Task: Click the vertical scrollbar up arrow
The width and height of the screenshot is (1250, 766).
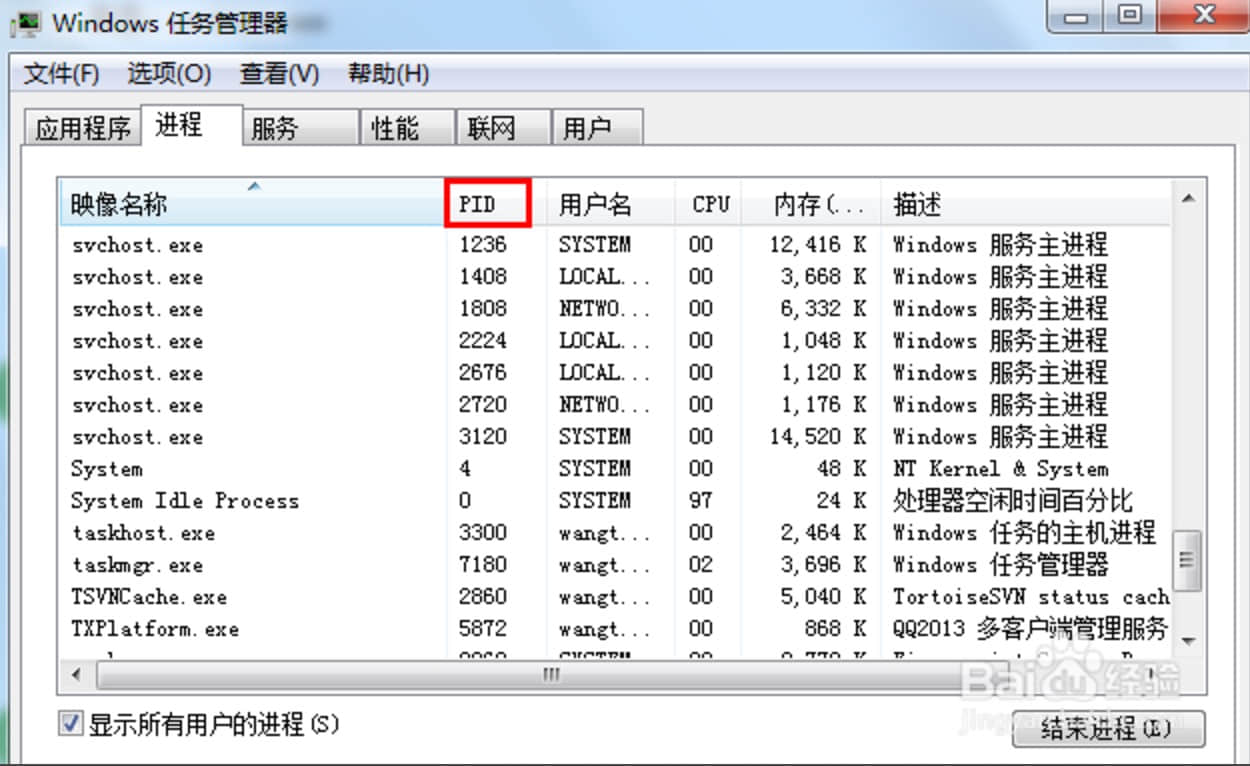Action: coord(1188,200)
